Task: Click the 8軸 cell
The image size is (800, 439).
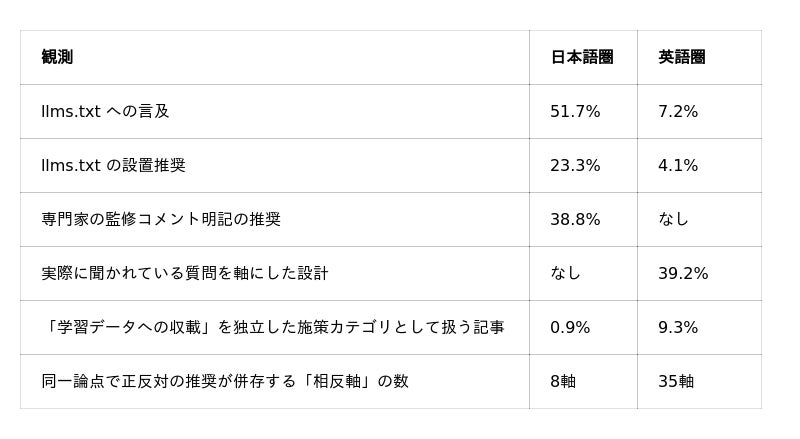Action: (563, 381)
